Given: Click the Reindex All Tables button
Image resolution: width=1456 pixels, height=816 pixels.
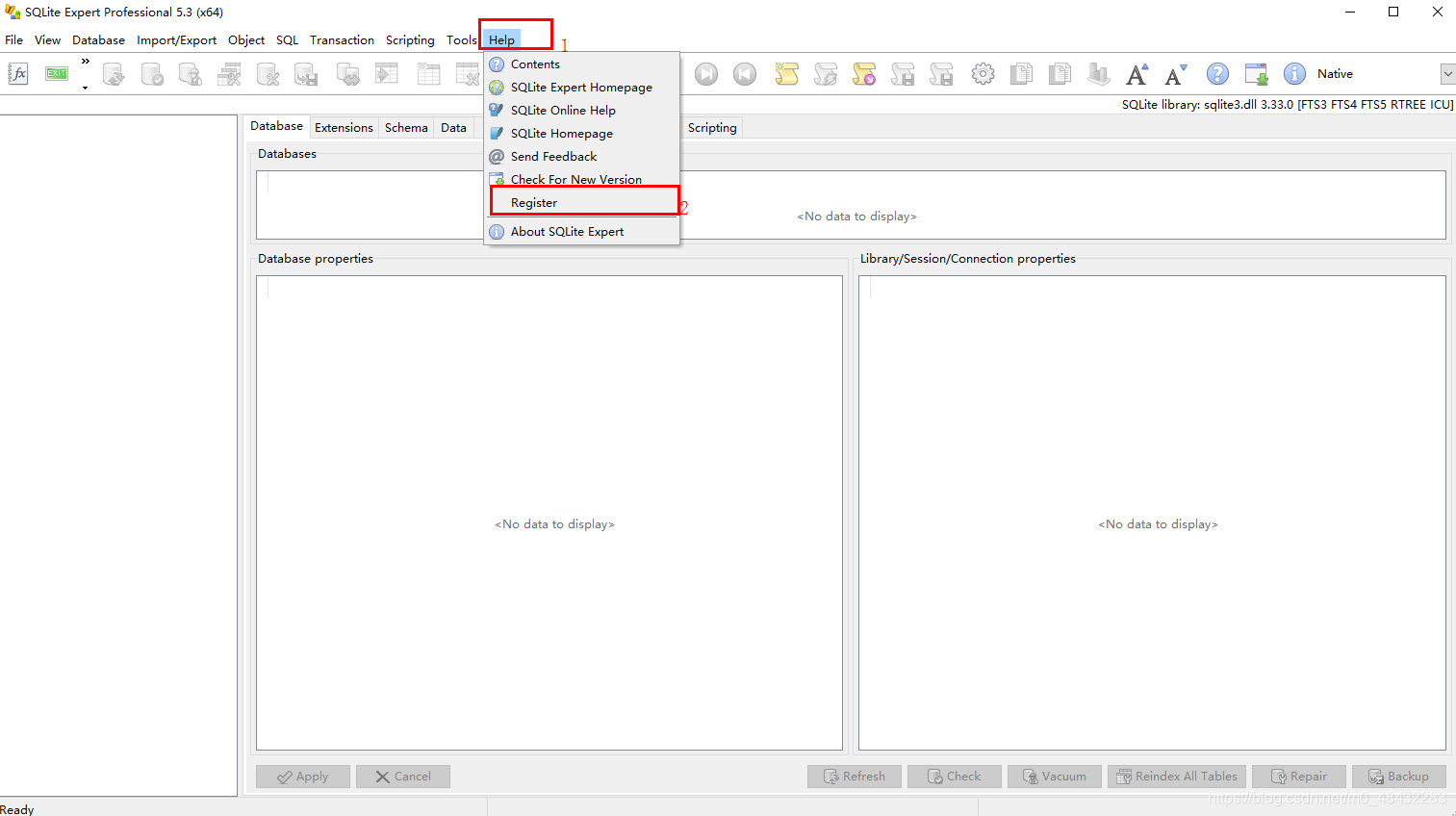Looking at the screenshot, I should (x=1177, y=777).
